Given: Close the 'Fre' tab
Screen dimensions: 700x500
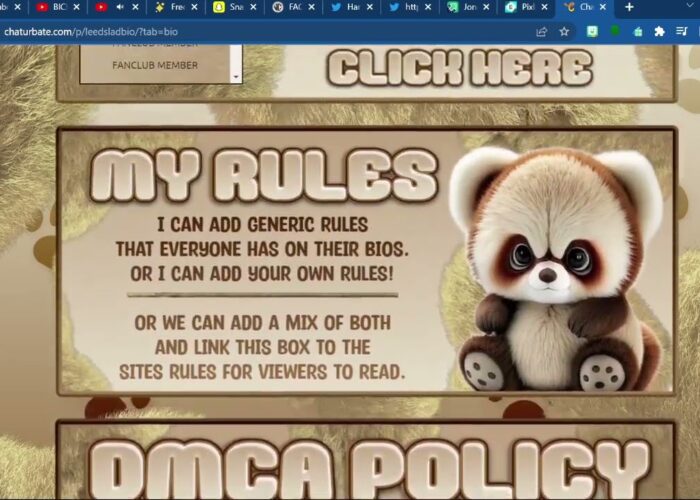Looking at the screenshot, I should (x=194, y=7).
